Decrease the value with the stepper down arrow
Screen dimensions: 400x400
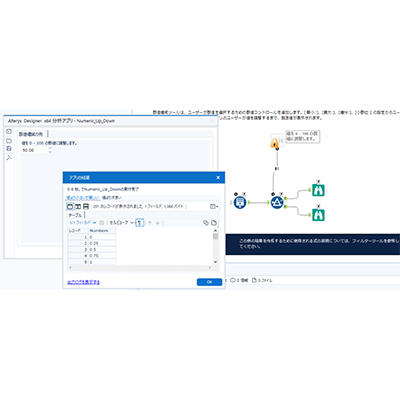tap(50, 152)
